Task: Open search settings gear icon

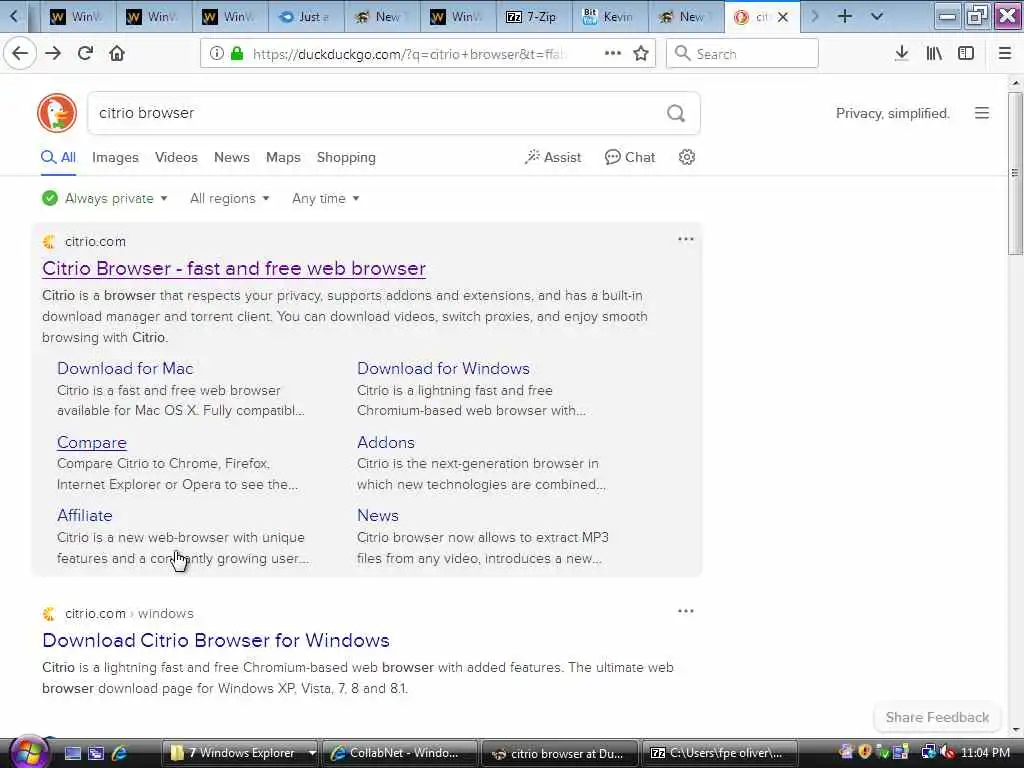Action: 686,157
